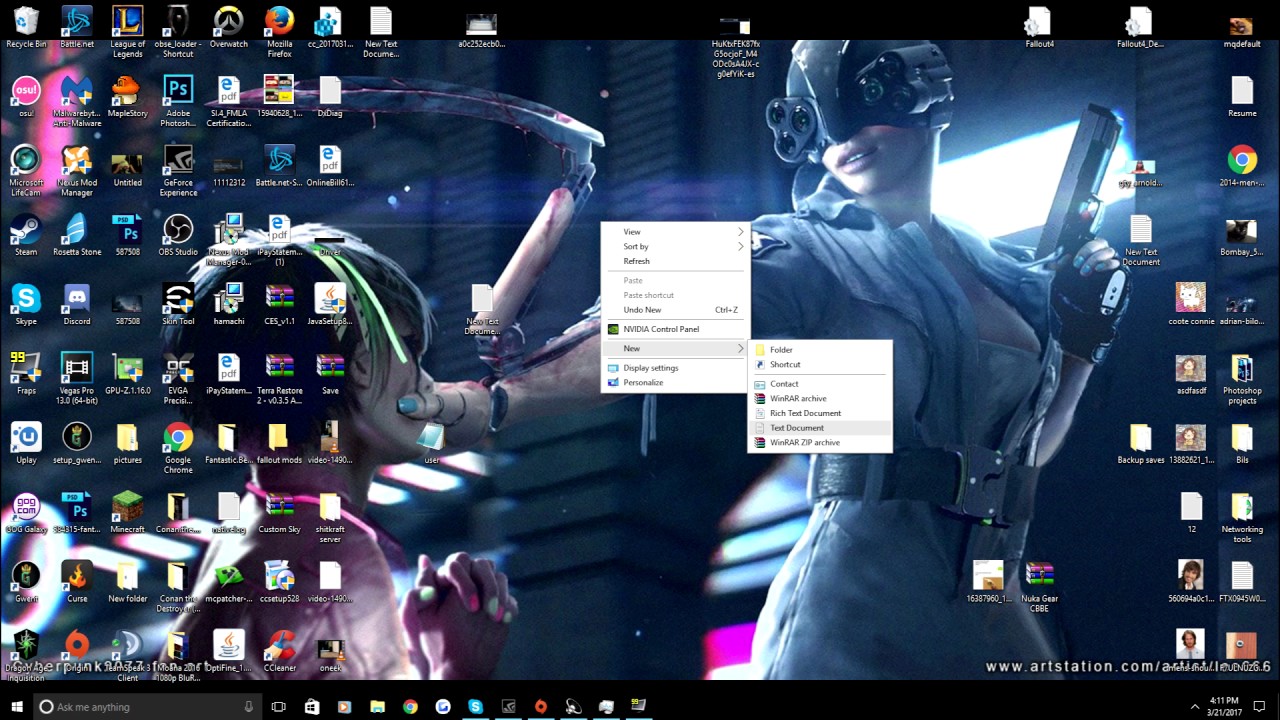
Task: Click the Ask me anything search box
Action: coord(148,707)
